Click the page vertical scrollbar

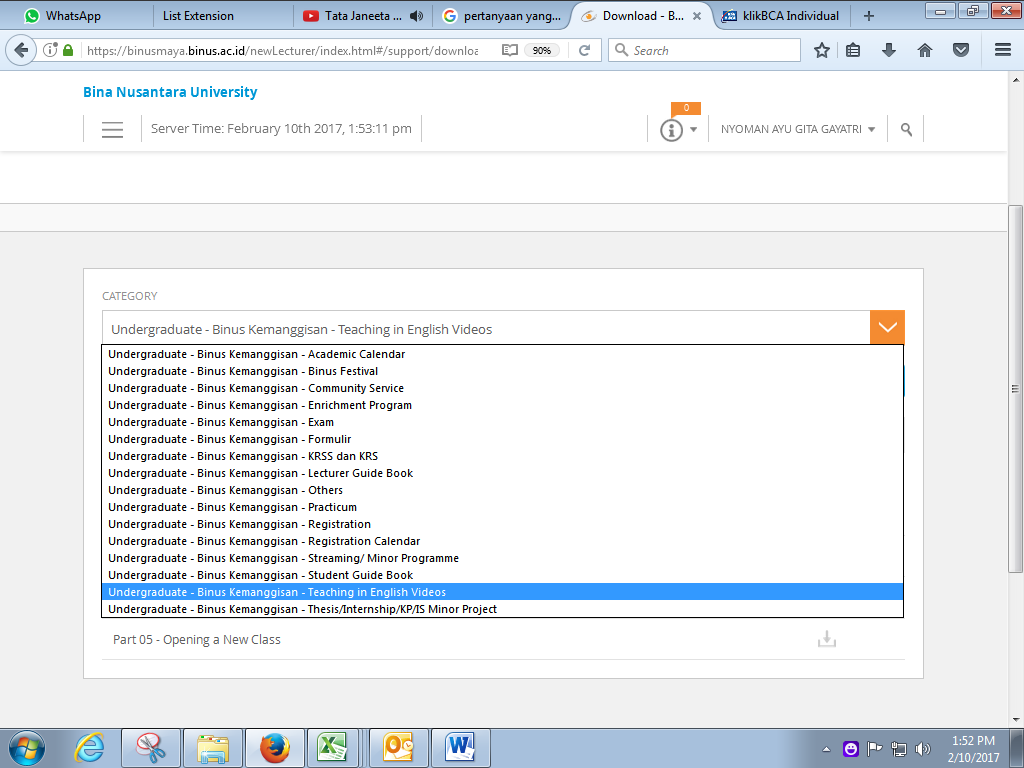[x=1015, y=390]
